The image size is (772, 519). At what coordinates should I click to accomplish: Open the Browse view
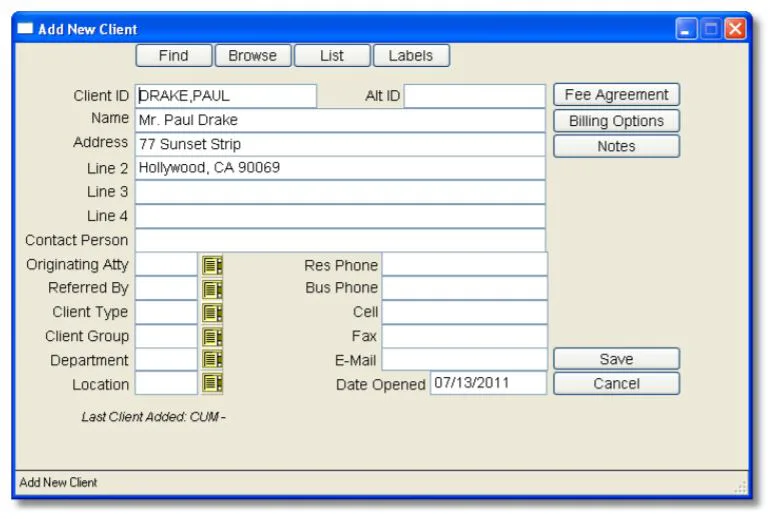[x=253, y=56]
